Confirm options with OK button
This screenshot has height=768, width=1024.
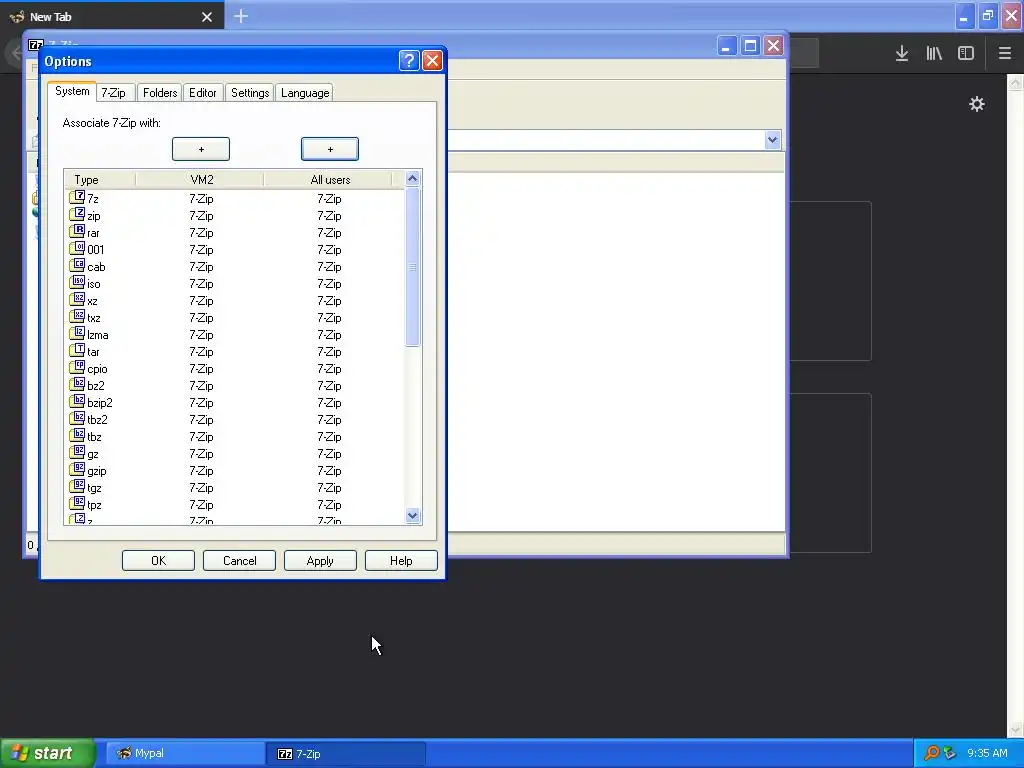pos(158,560)
